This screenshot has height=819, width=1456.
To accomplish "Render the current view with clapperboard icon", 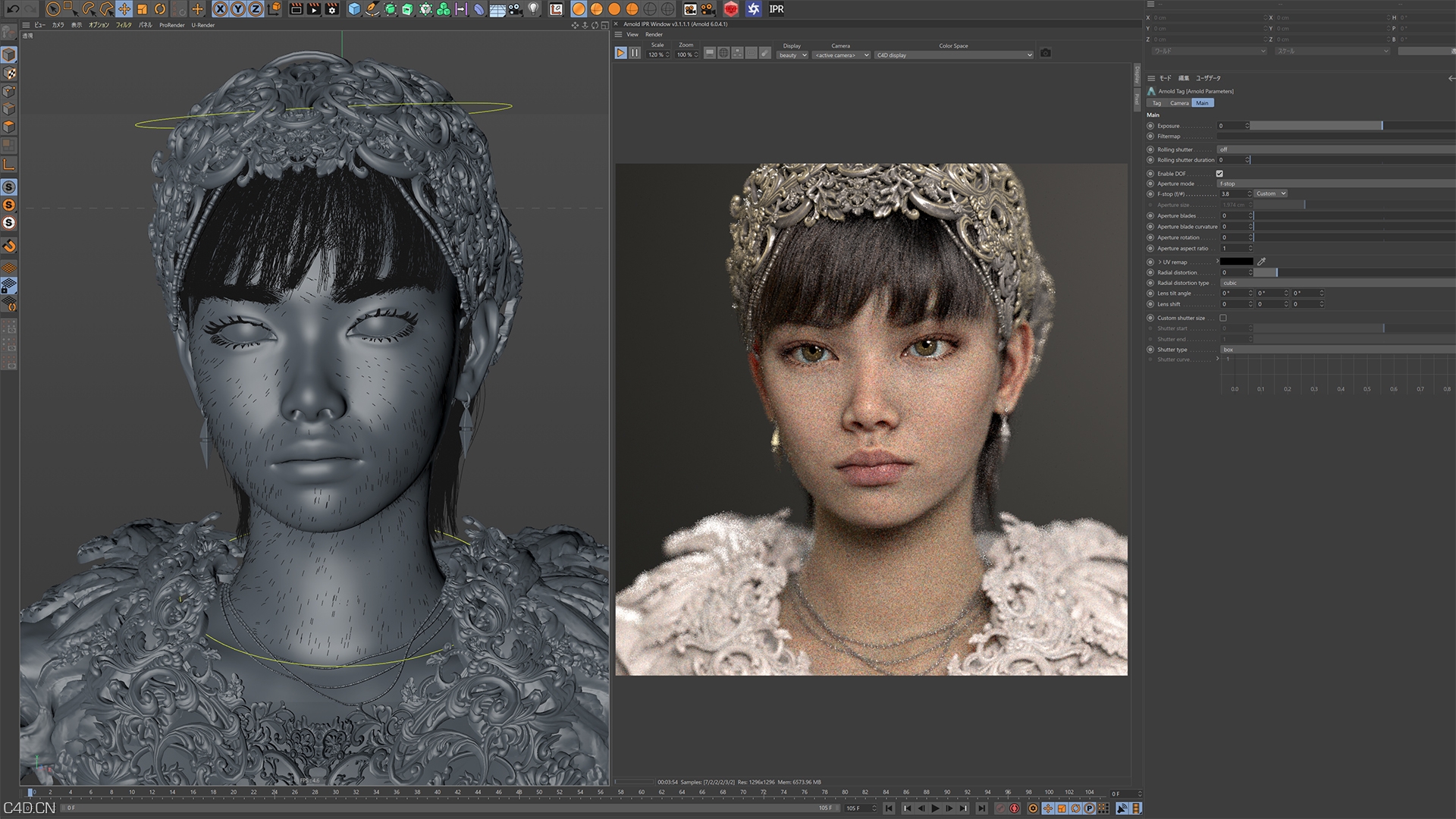I will 296,9.
